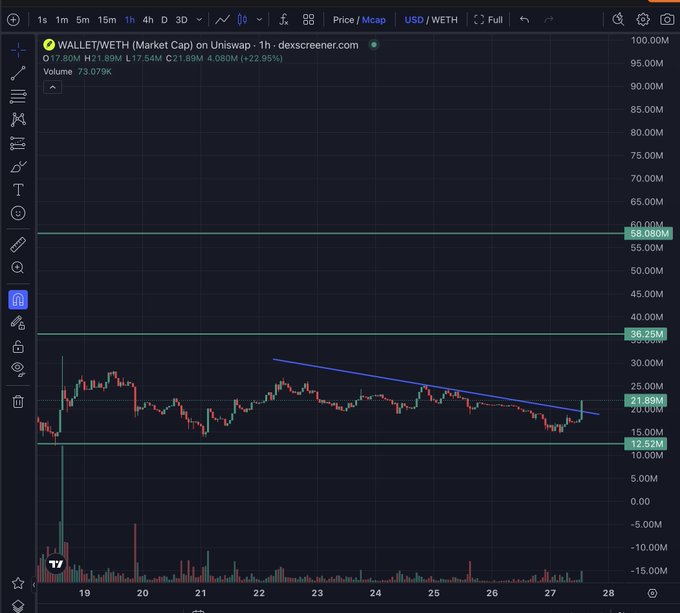Enter Full screen mode
Screen dimensions: 680x613
point(489,20)
